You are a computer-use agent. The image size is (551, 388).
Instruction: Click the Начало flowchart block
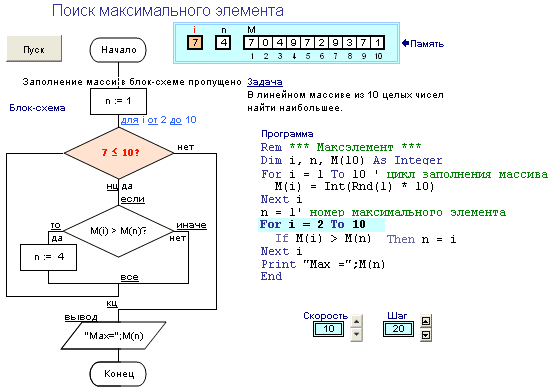[x=118, y=50]
